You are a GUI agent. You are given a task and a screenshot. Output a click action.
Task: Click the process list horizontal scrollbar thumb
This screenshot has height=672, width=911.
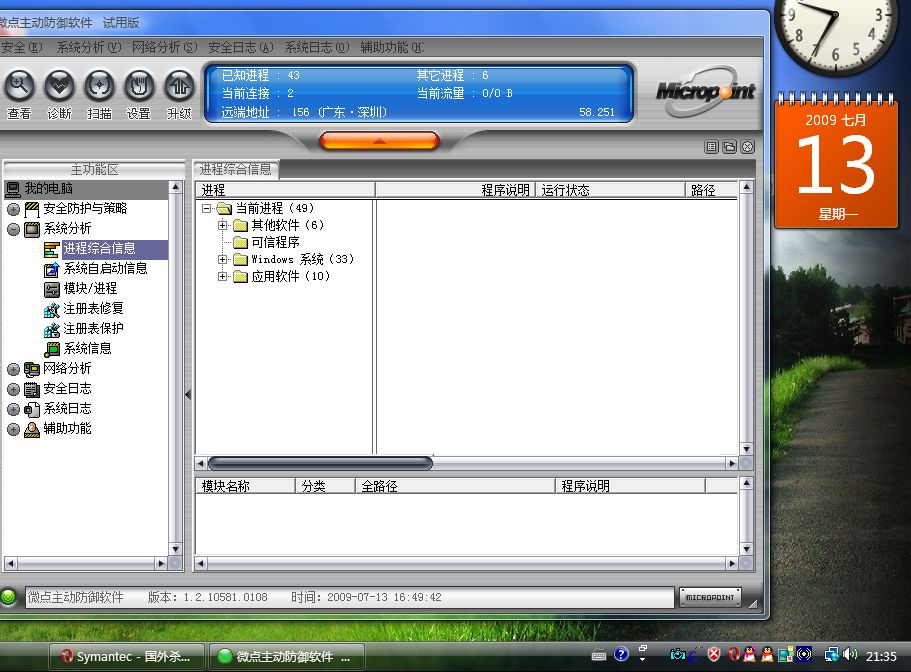320,463
